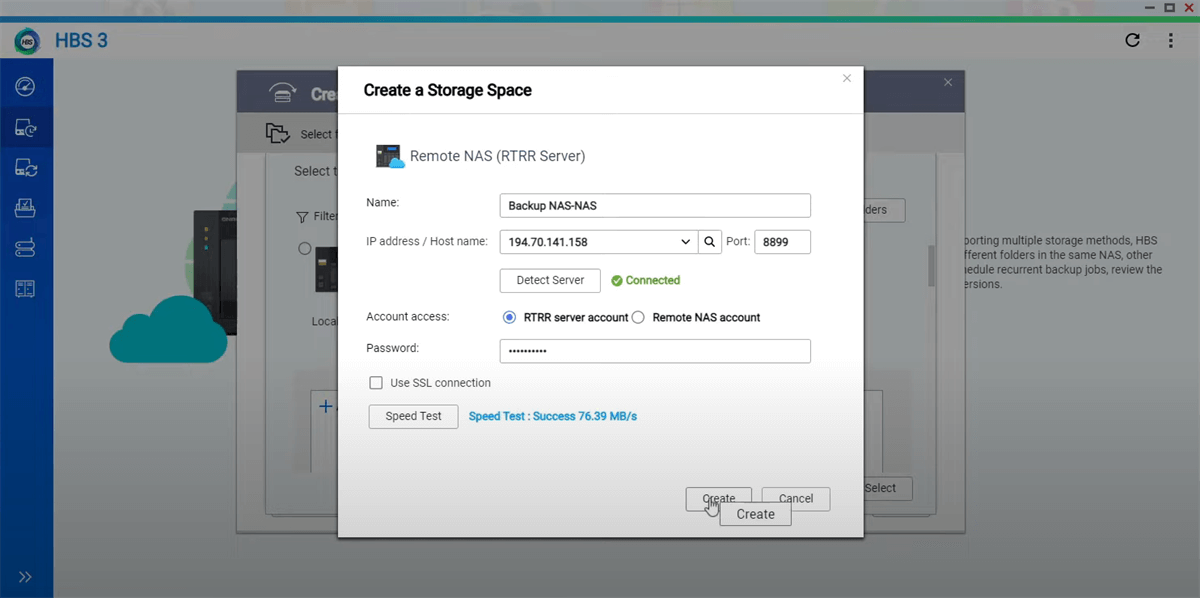The width and height of the screenshot is (1200, 598).
Task: Close the Create a Storage Space dialog
Action: [x=846, y=78]
